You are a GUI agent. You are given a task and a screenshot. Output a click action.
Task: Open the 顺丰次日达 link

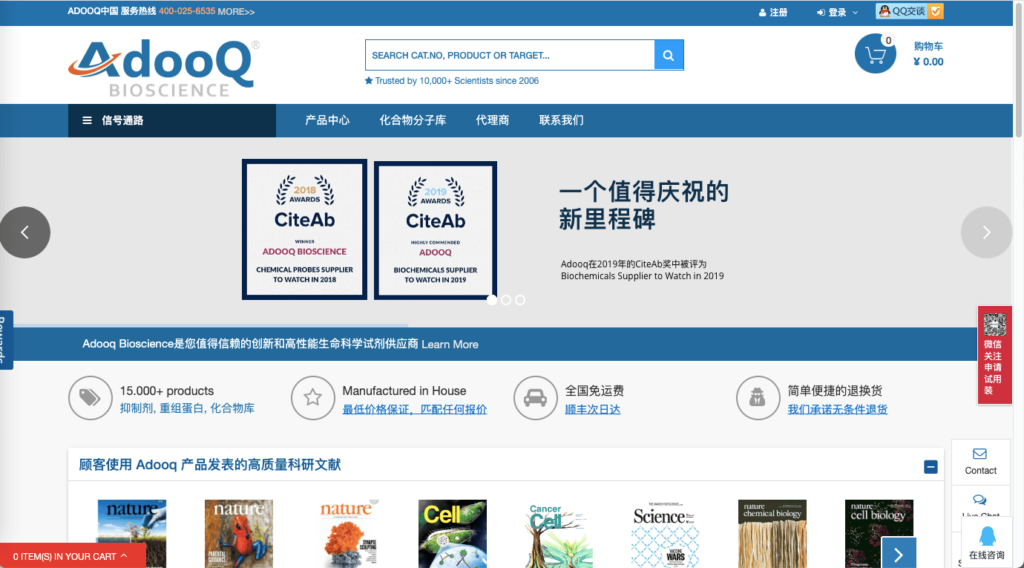pyautogui.click(x=592, y=409)
